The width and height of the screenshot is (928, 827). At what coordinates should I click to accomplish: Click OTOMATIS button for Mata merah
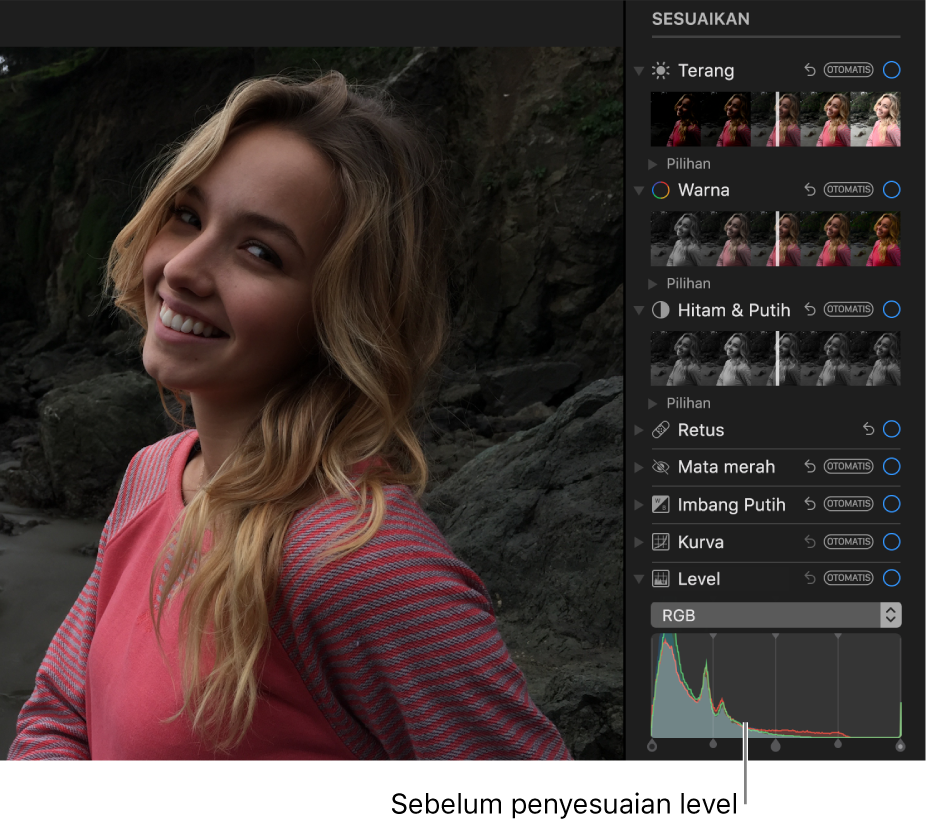848,467
